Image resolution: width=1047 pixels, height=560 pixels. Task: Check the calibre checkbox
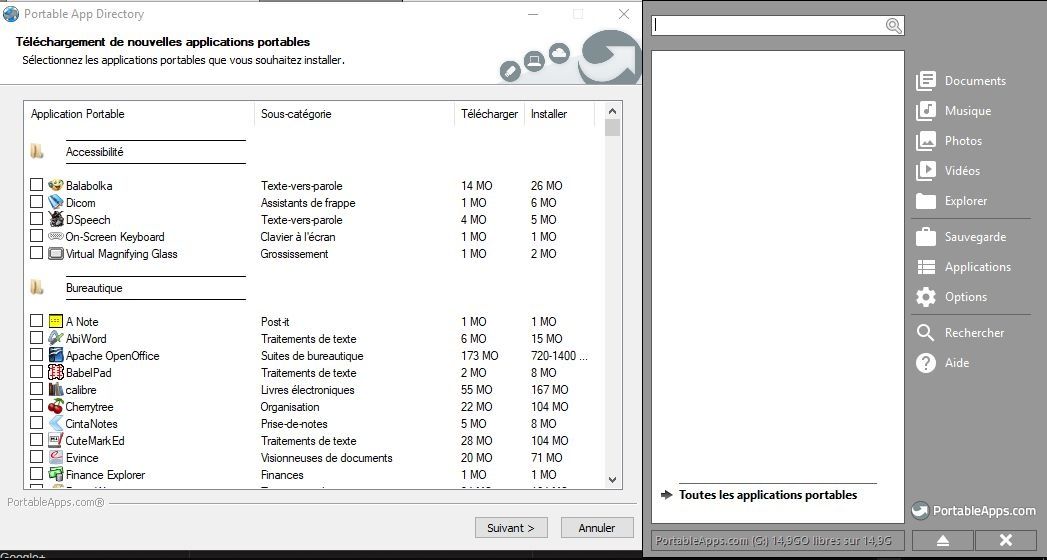point(36,389)
